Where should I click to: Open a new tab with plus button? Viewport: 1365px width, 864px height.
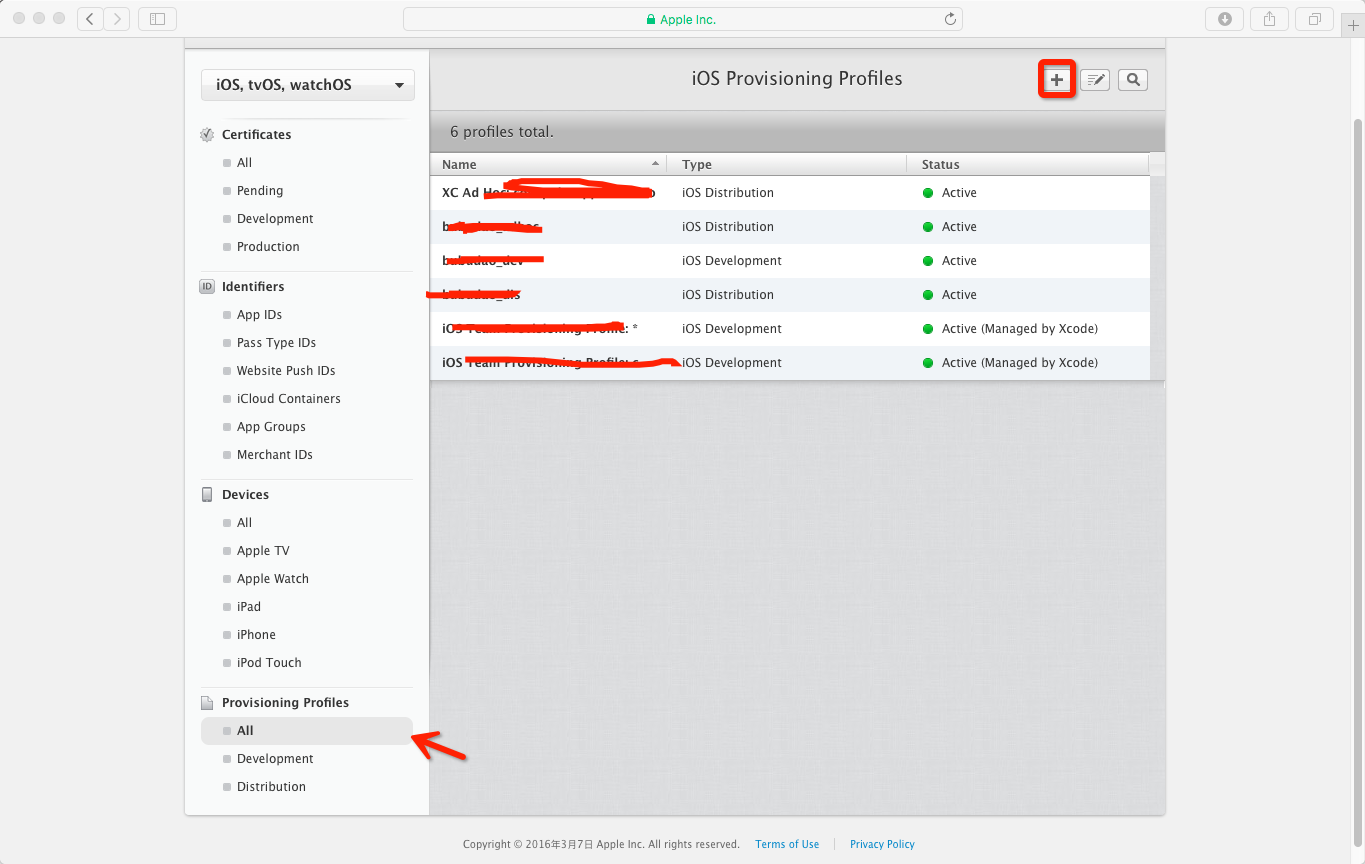click(x=1352, y=26)
